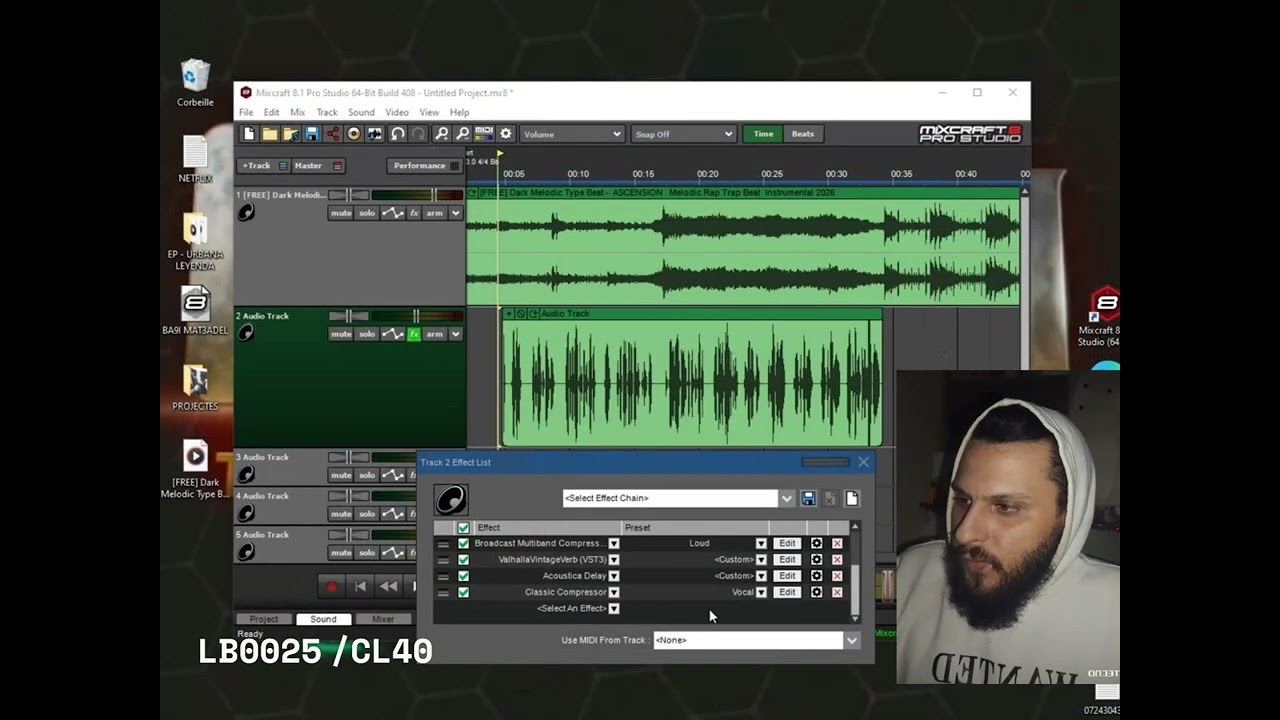
Task: Remove Acoustica Delay with red X
Action: 837,576
